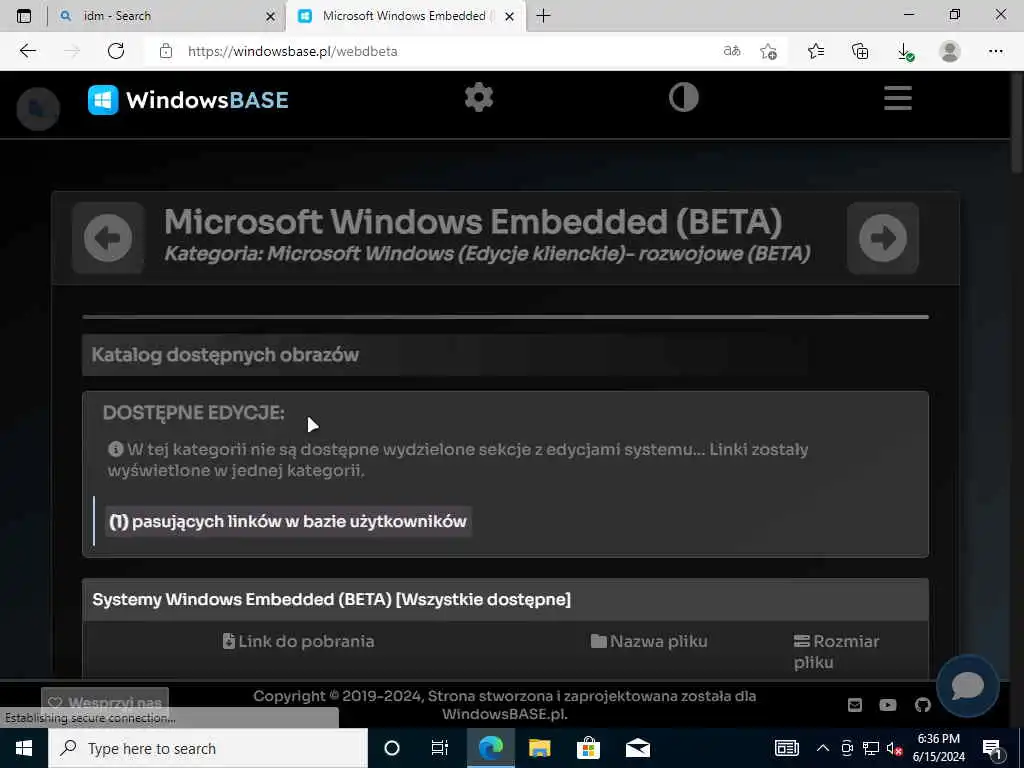Open File Explorer from taskbar
1024x768 pixels.
point(539,748)
